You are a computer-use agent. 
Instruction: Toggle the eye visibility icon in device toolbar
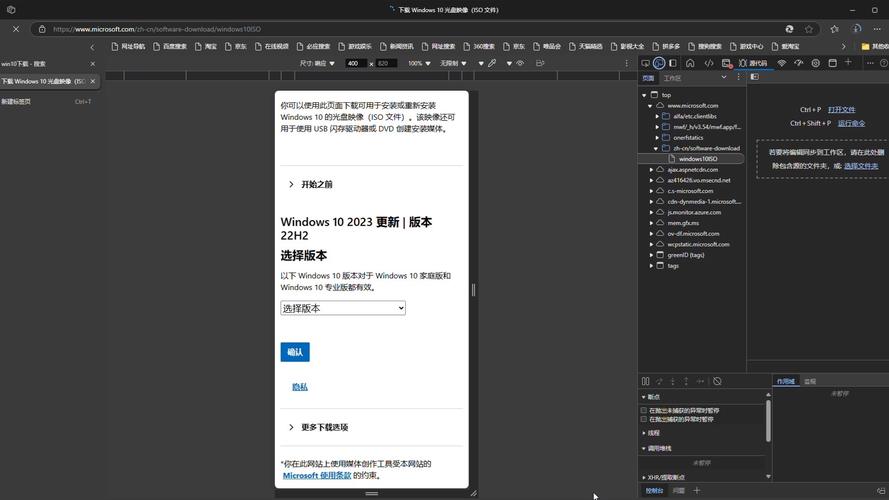point(520,63)
